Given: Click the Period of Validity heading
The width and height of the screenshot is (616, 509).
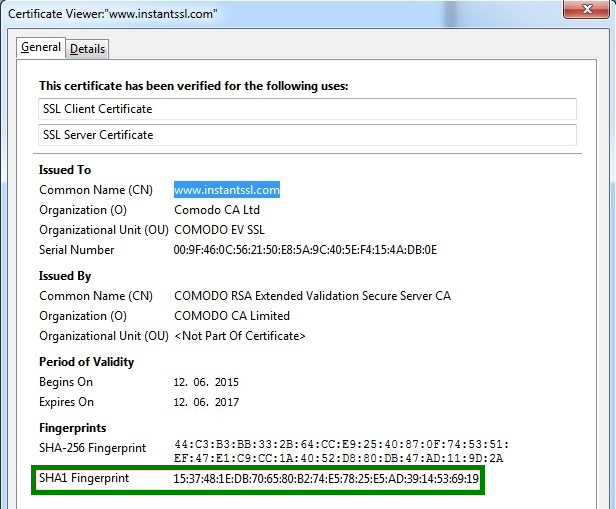Looking at the screenshot, I should click(x=86, y=362).
